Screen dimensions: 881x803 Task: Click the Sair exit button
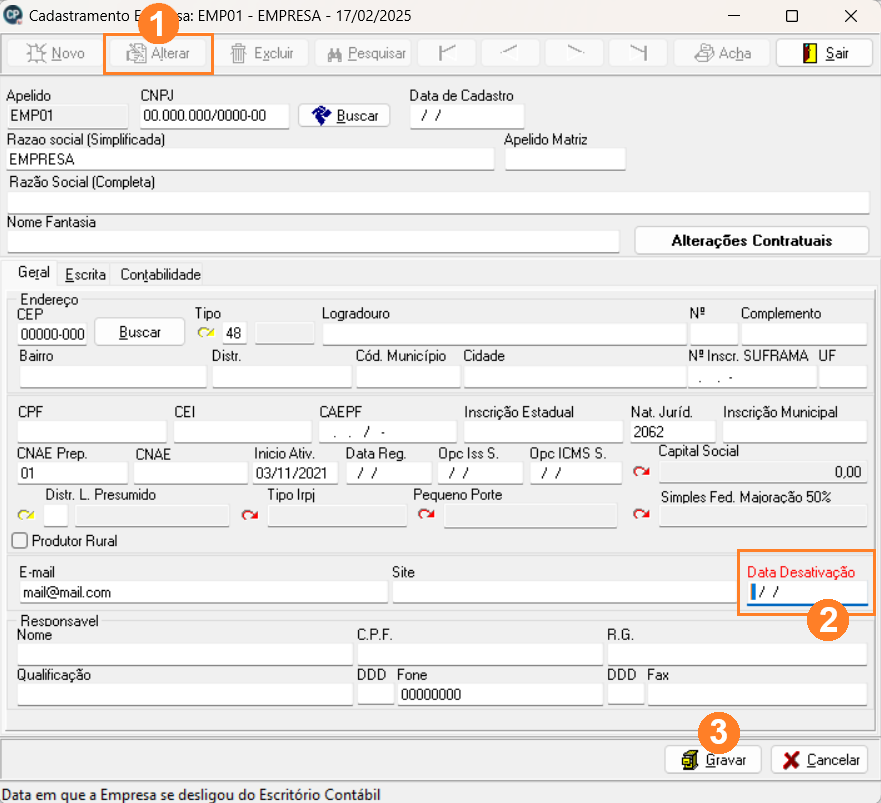point(824,53)
